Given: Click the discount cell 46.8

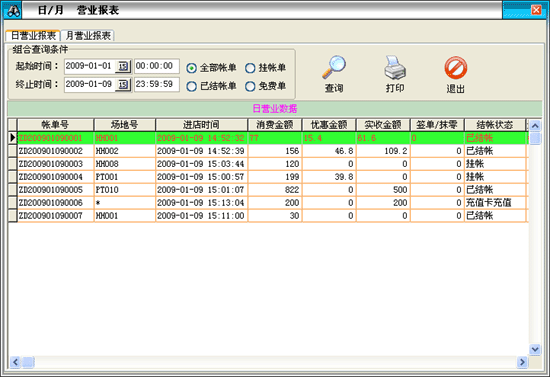Looking at the screenshot, I should pos(329,151).
